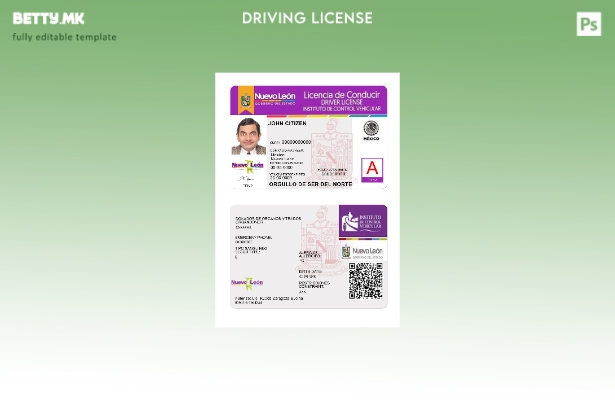
Task: Click the BETTY.MK logo
Action: coord(49,18)
